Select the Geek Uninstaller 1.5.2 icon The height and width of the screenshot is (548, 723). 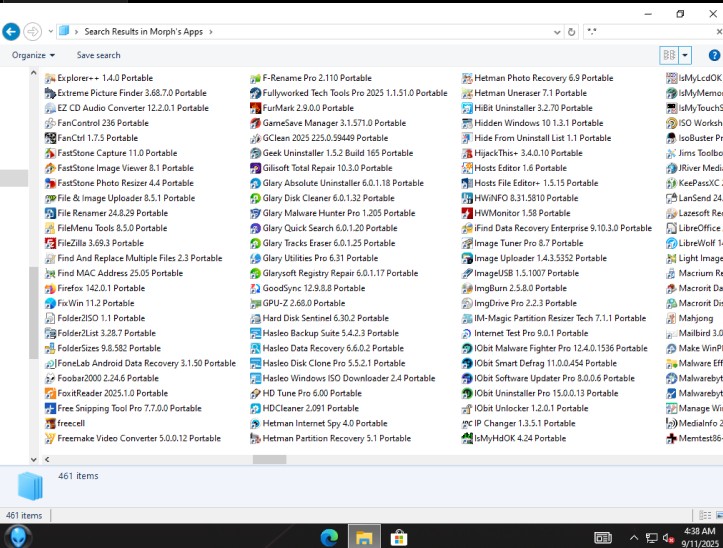pos(255,153)
